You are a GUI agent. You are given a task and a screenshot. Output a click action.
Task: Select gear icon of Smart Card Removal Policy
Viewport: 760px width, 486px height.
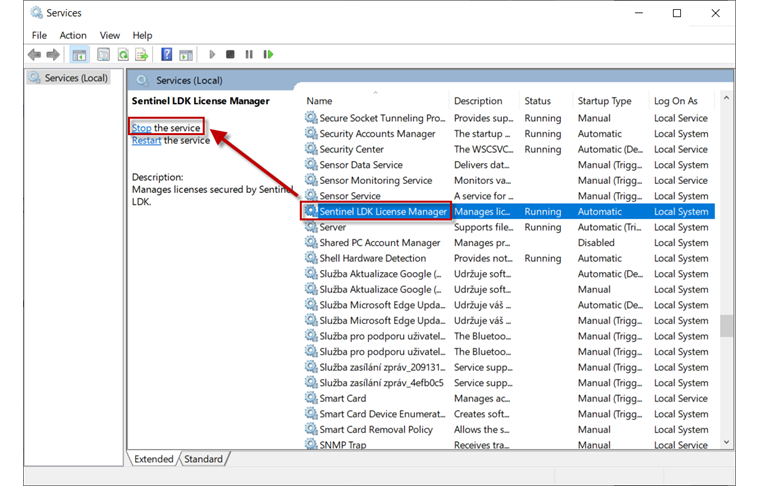[x=311, y=429]
